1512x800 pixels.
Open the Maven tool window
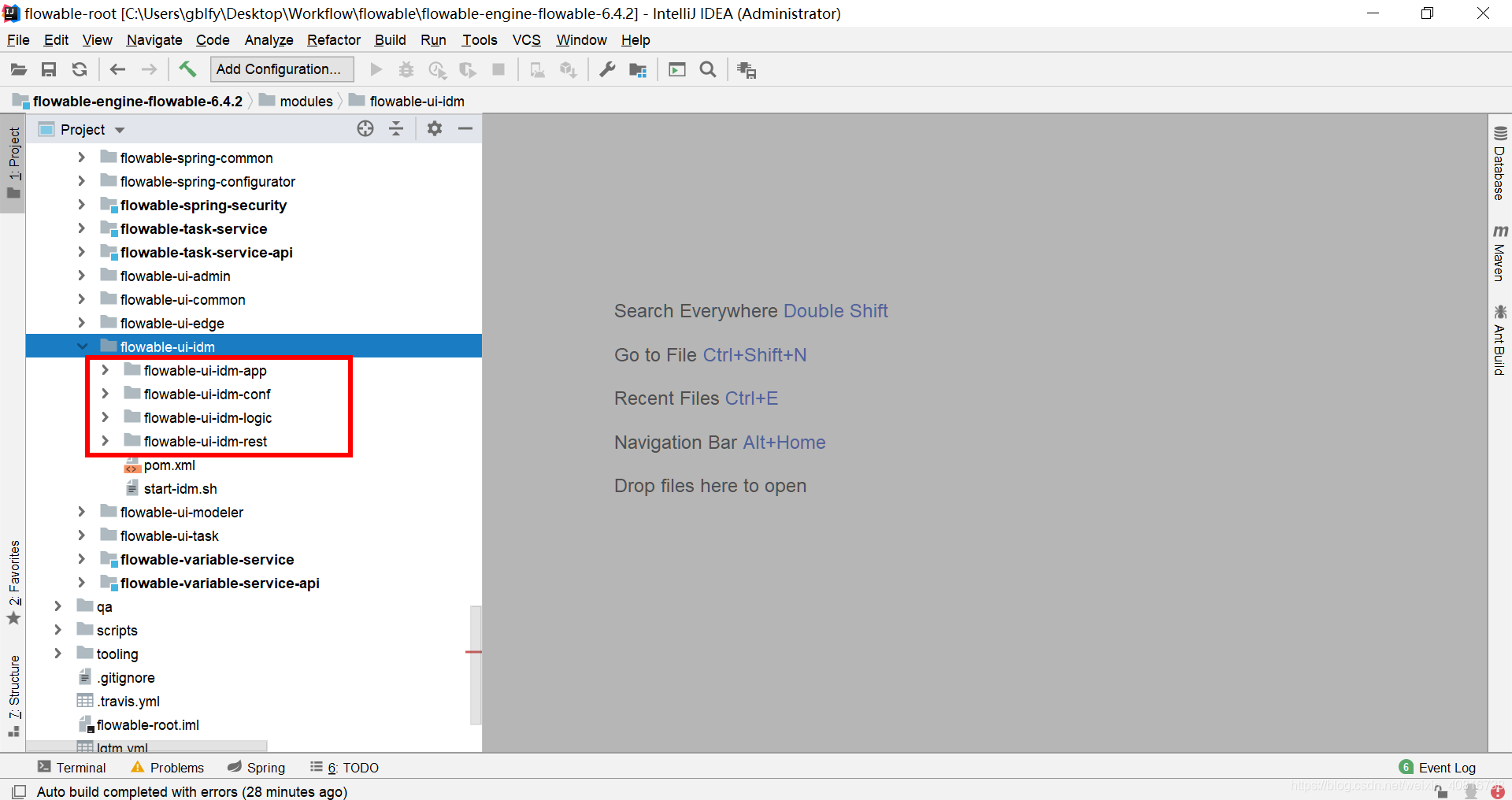(1499, 253)
